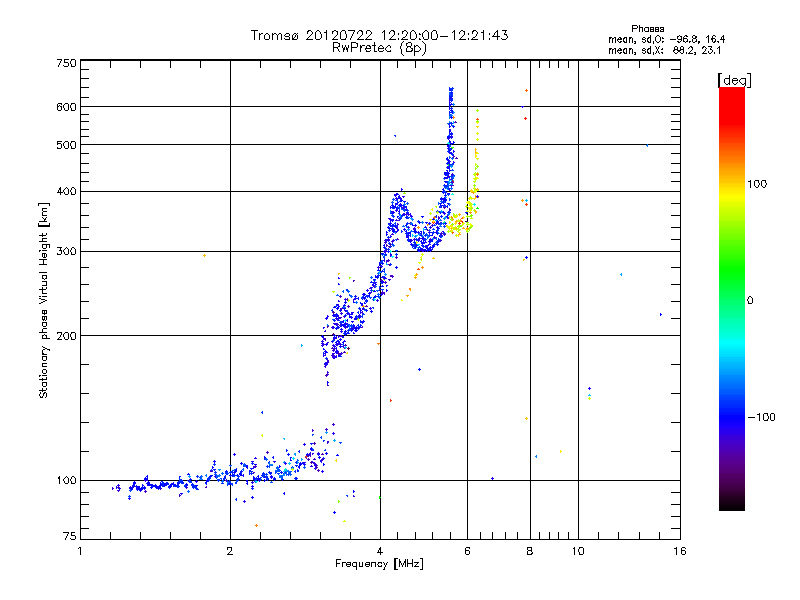The width and height of the screenshot is (800, 600).
Task: Click the 'RwPretec (8p)' subtitle
Action: (x=379, y=48)
